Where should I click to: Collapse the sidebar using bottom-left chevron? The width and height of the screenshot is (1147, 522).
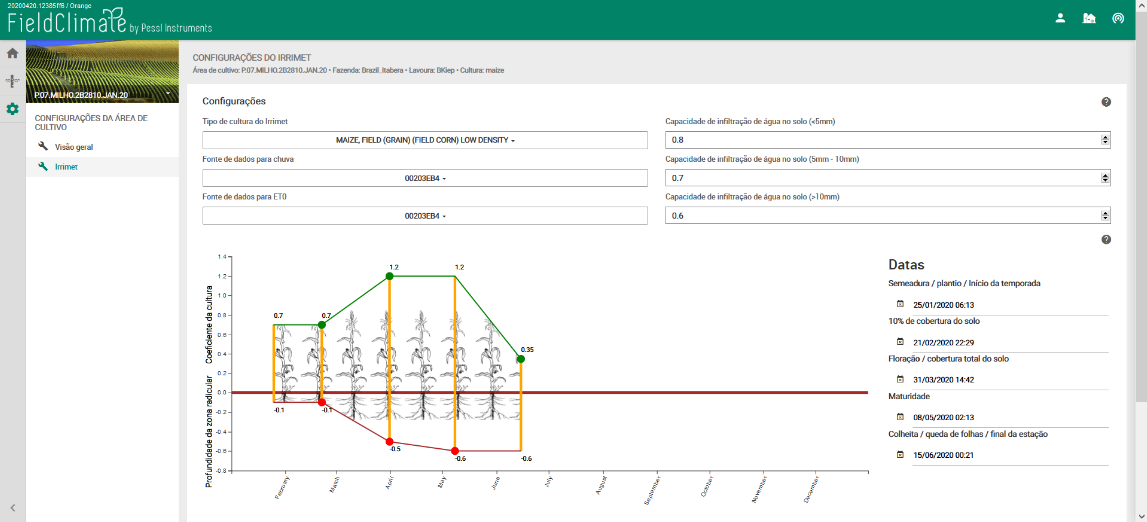pyautogui.click(x=12, y=507)
